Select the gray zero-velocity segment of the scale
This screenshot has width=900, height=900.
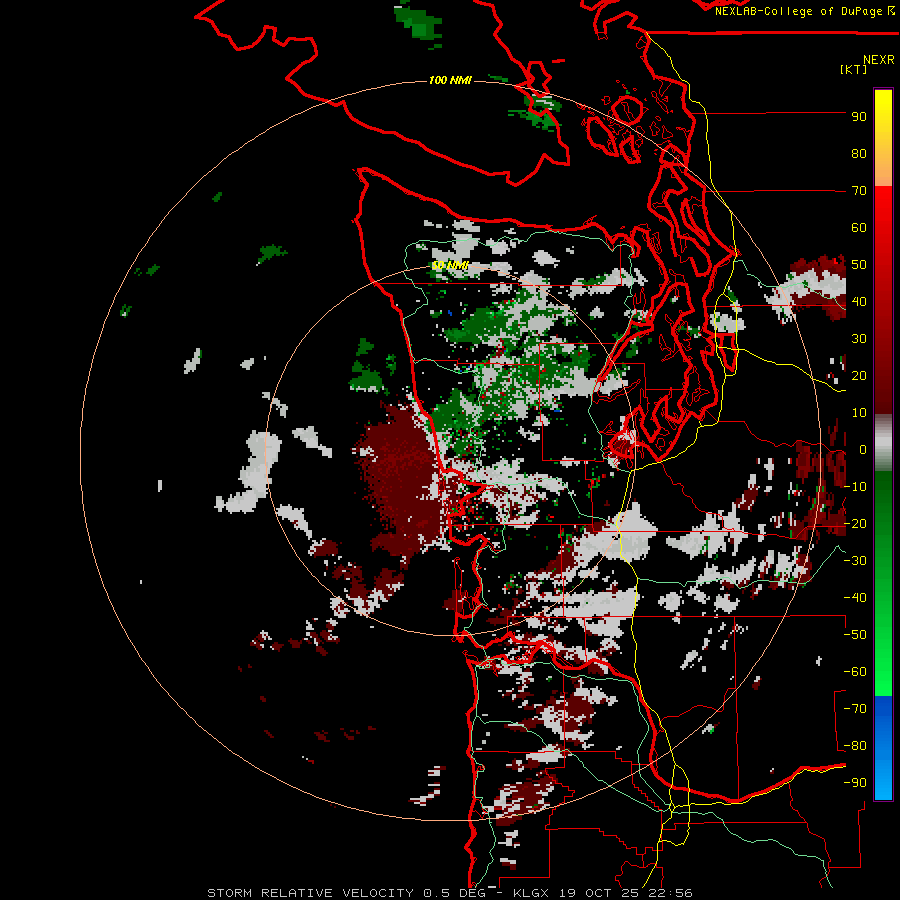(883, 443)
